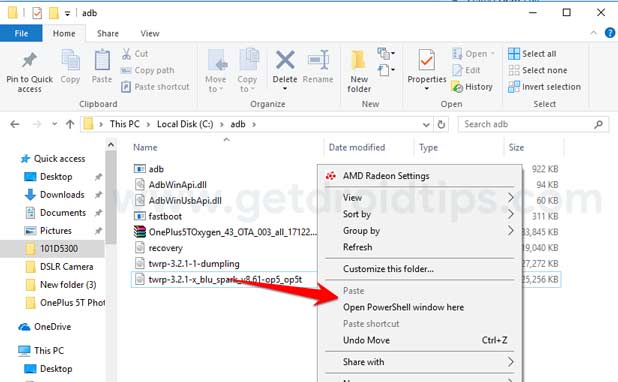Click Paste shortcut in Clipboard group

155,87
